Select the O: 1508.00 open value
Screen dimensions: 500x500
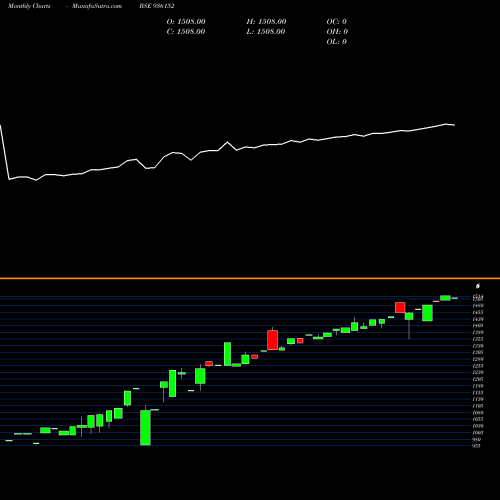186,21
